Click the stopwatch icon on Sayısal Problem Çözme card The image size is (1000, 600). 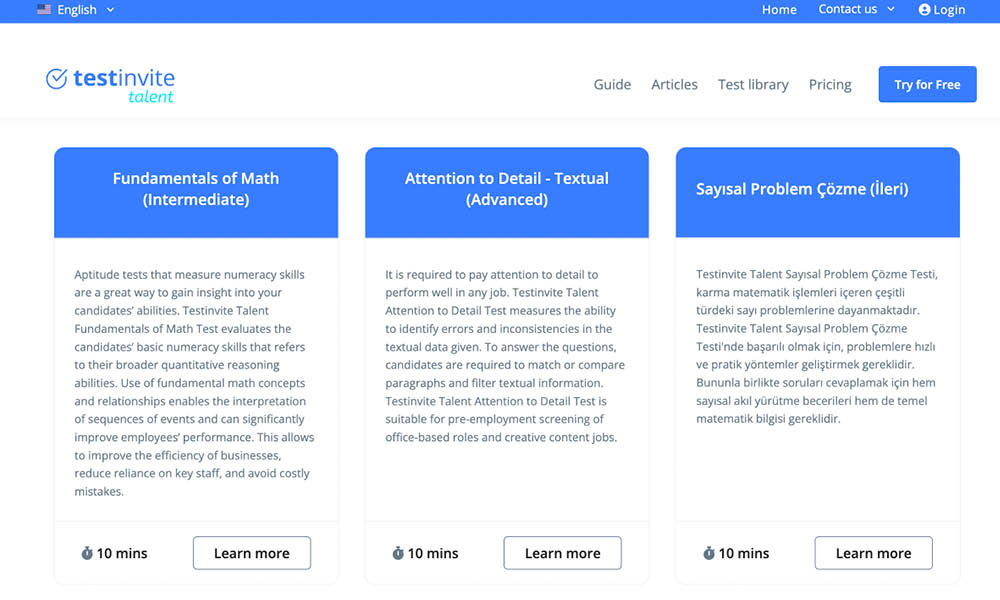point(709,553)
